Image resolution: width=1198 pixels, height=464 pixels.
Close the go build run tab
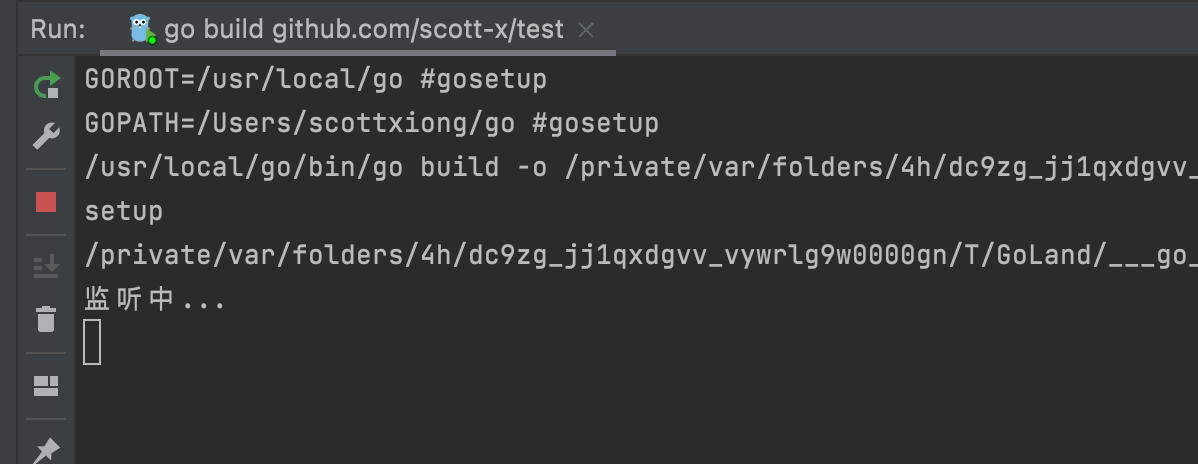586,30
